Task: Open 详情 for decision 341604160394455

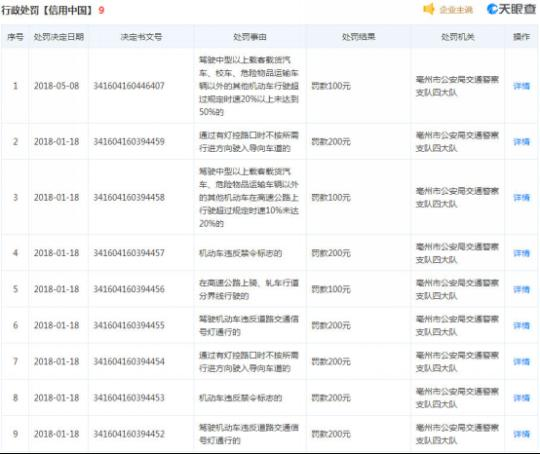Action: tap(521, 326)
